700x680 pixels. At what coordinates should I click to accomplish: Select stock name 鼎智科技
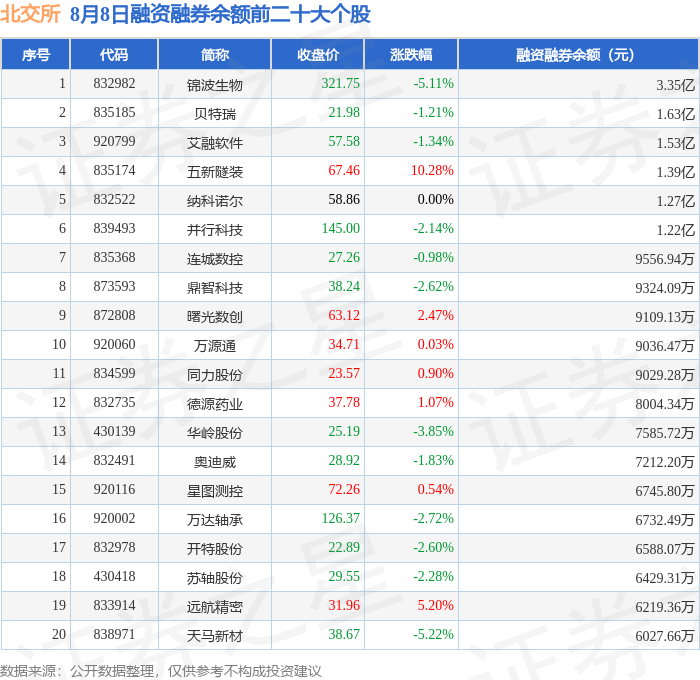pyautogui.click(x=215, y=288)
